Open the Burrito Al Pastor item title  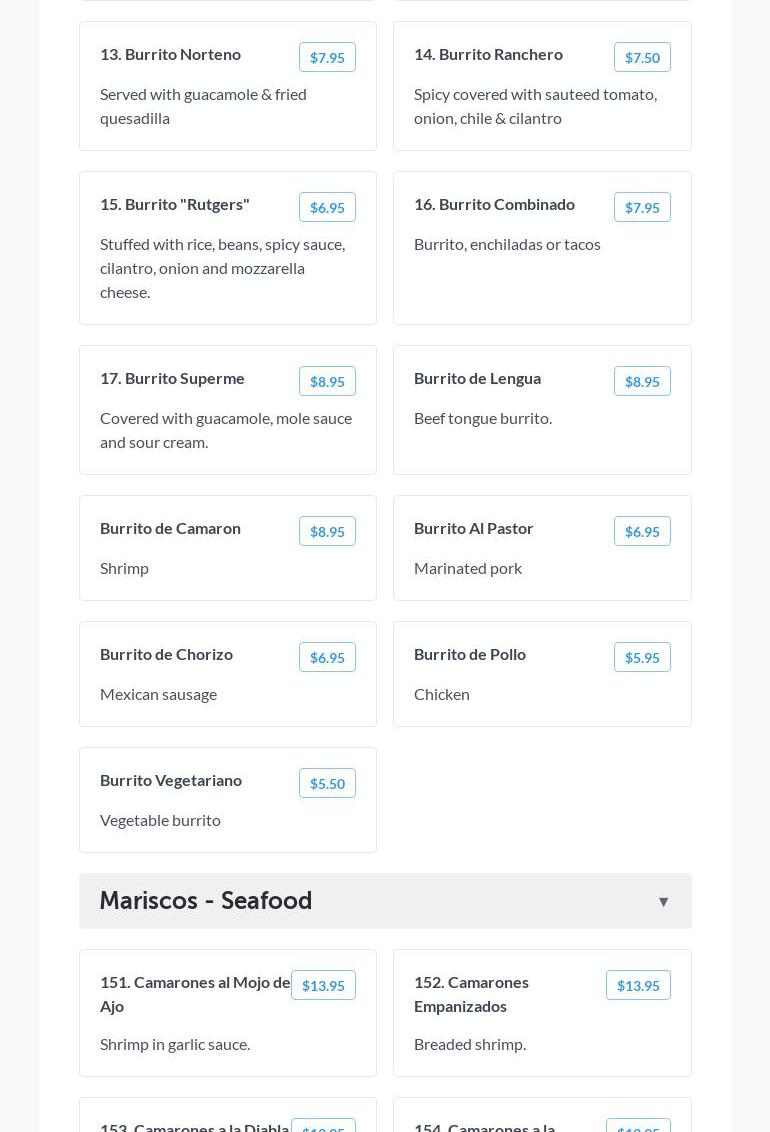pyautogui.click(x=474, y=528)
